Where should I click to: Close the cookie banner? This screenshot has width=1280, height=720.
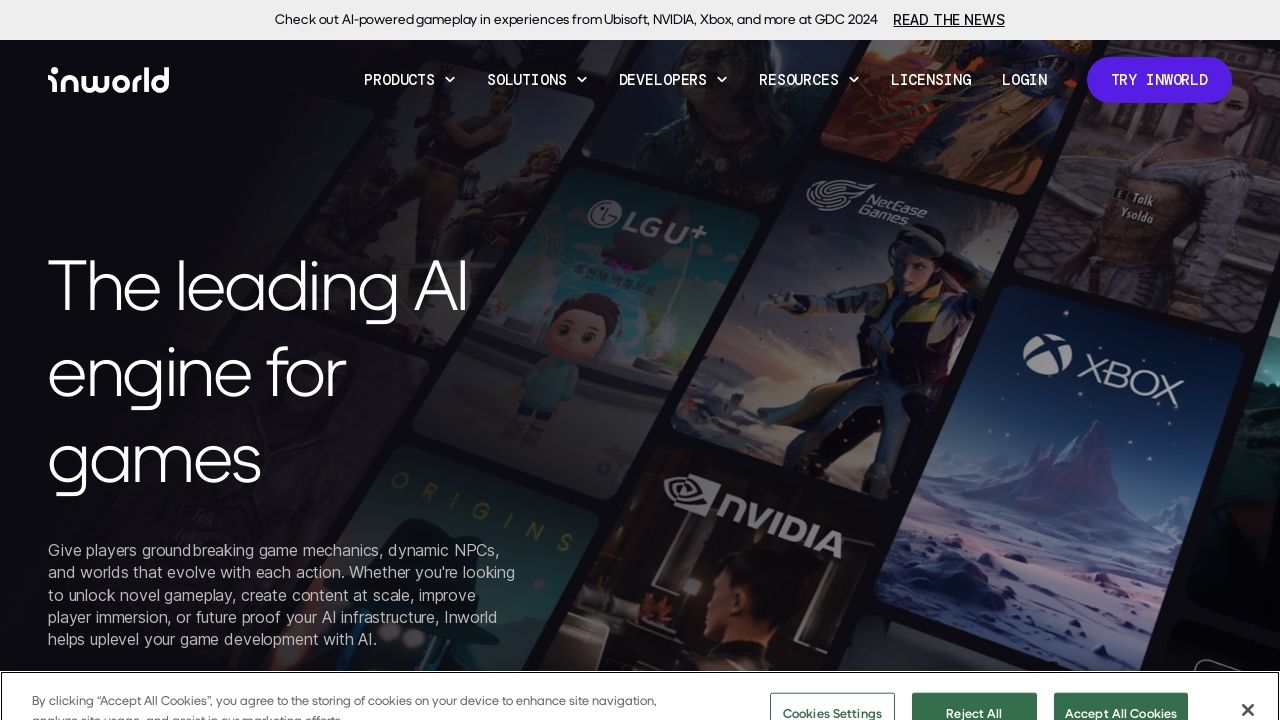[x=1247, y=710]
